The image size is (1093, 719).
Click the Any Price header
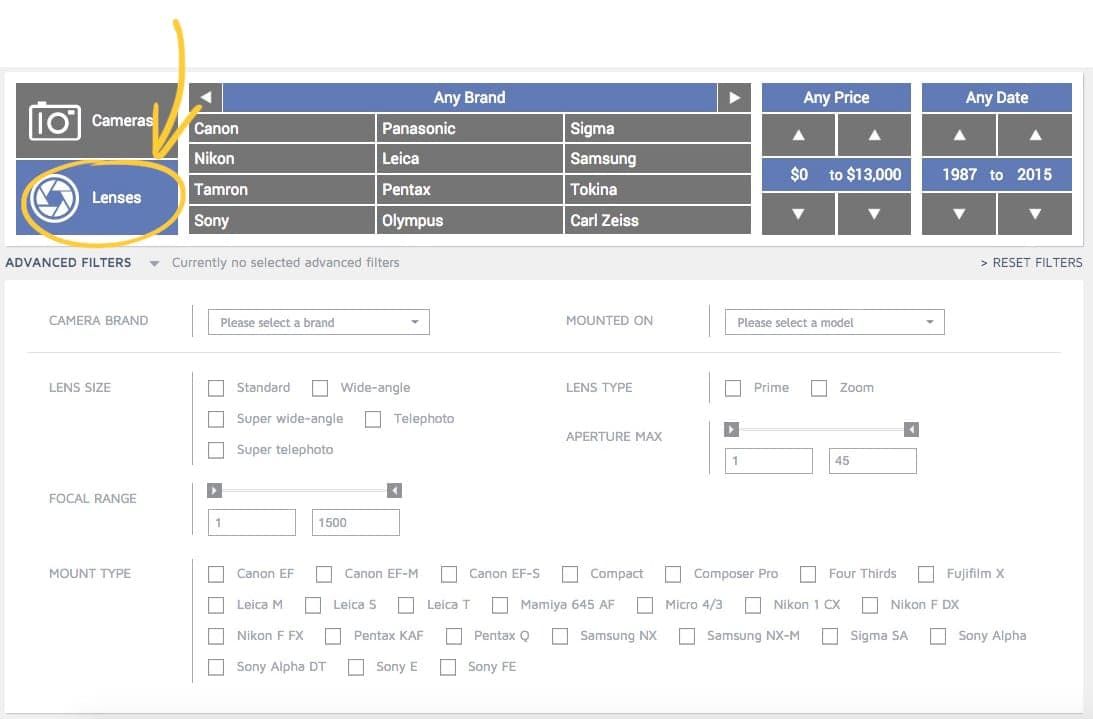pos(836,98)
